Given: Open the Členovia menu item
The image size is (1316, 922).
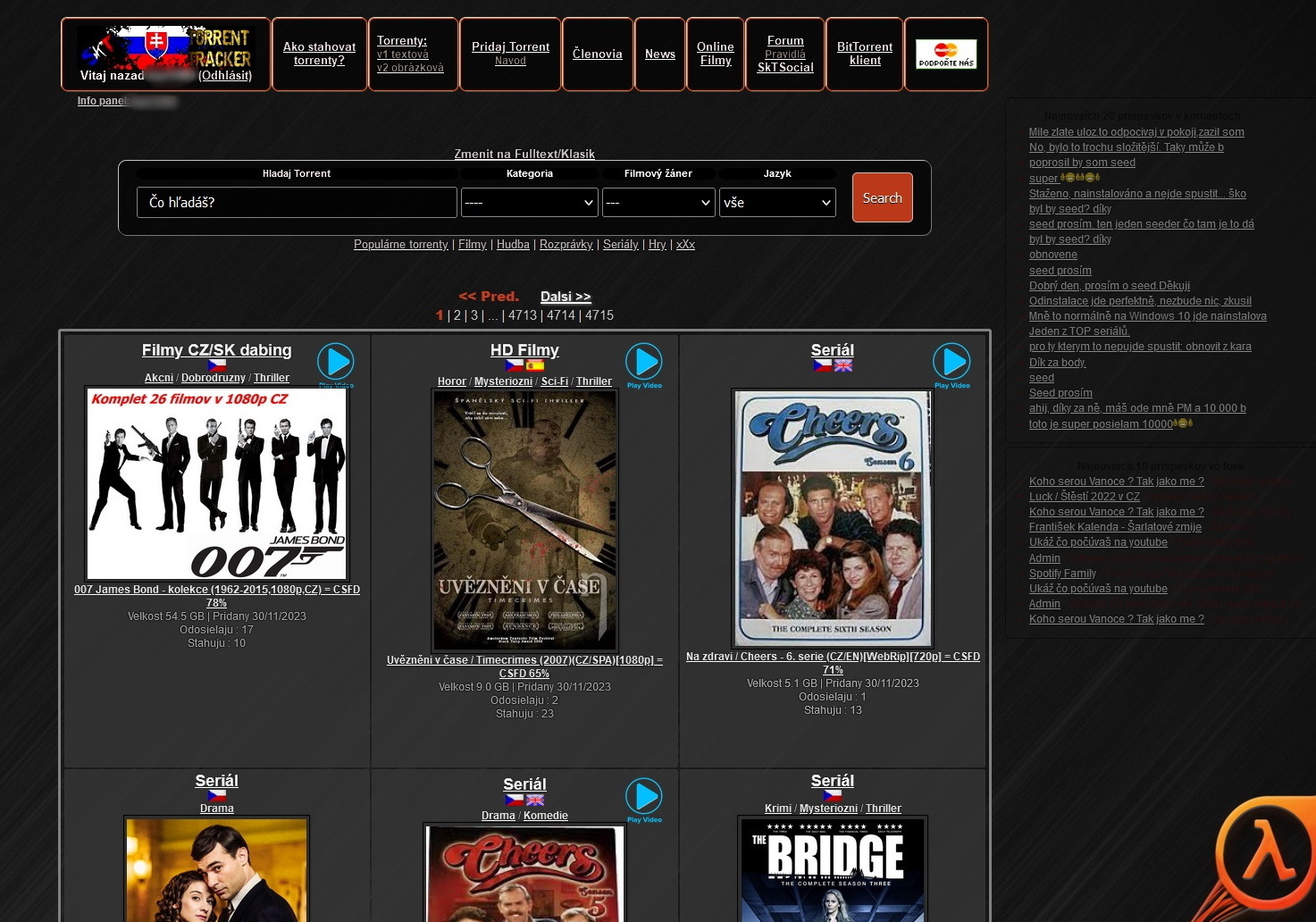Looking at the screenshot, I should tap(597, 54).
